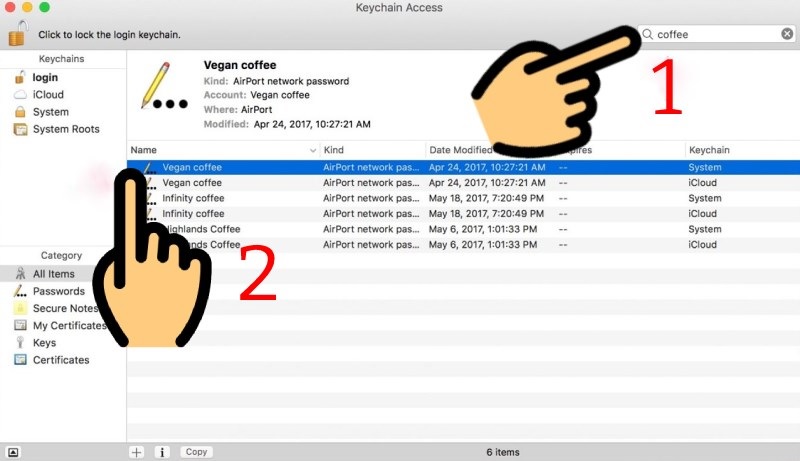Select the Infinity coffee System keychain row
Image resolution: width=800 pixels, height=461 pixels.
(x=463, y=198)
